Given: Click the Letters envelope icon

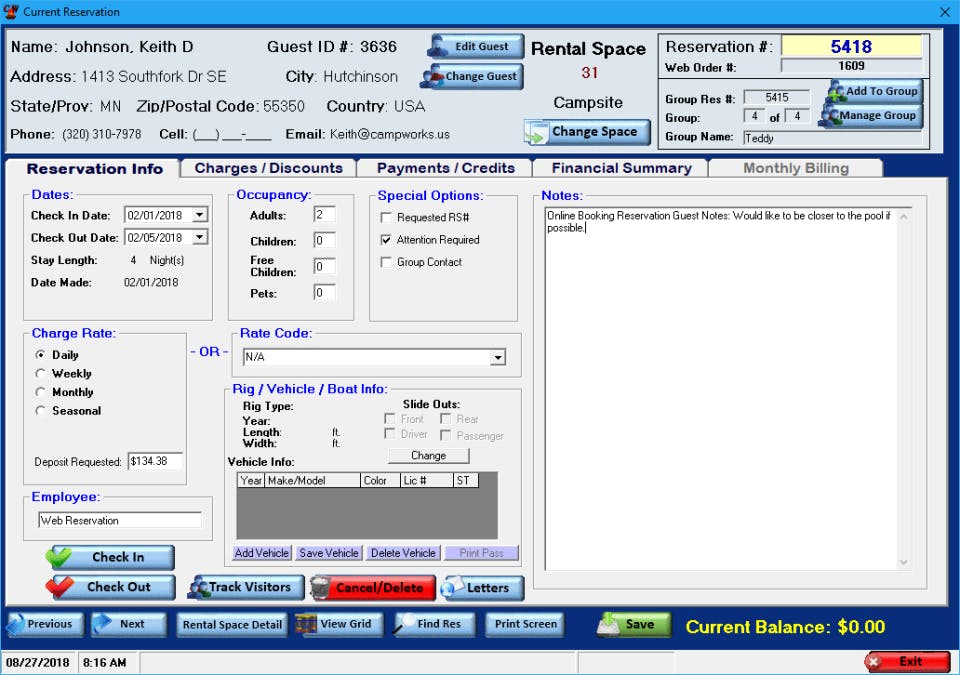Looking at the screenshot, I should click(452, 588).
